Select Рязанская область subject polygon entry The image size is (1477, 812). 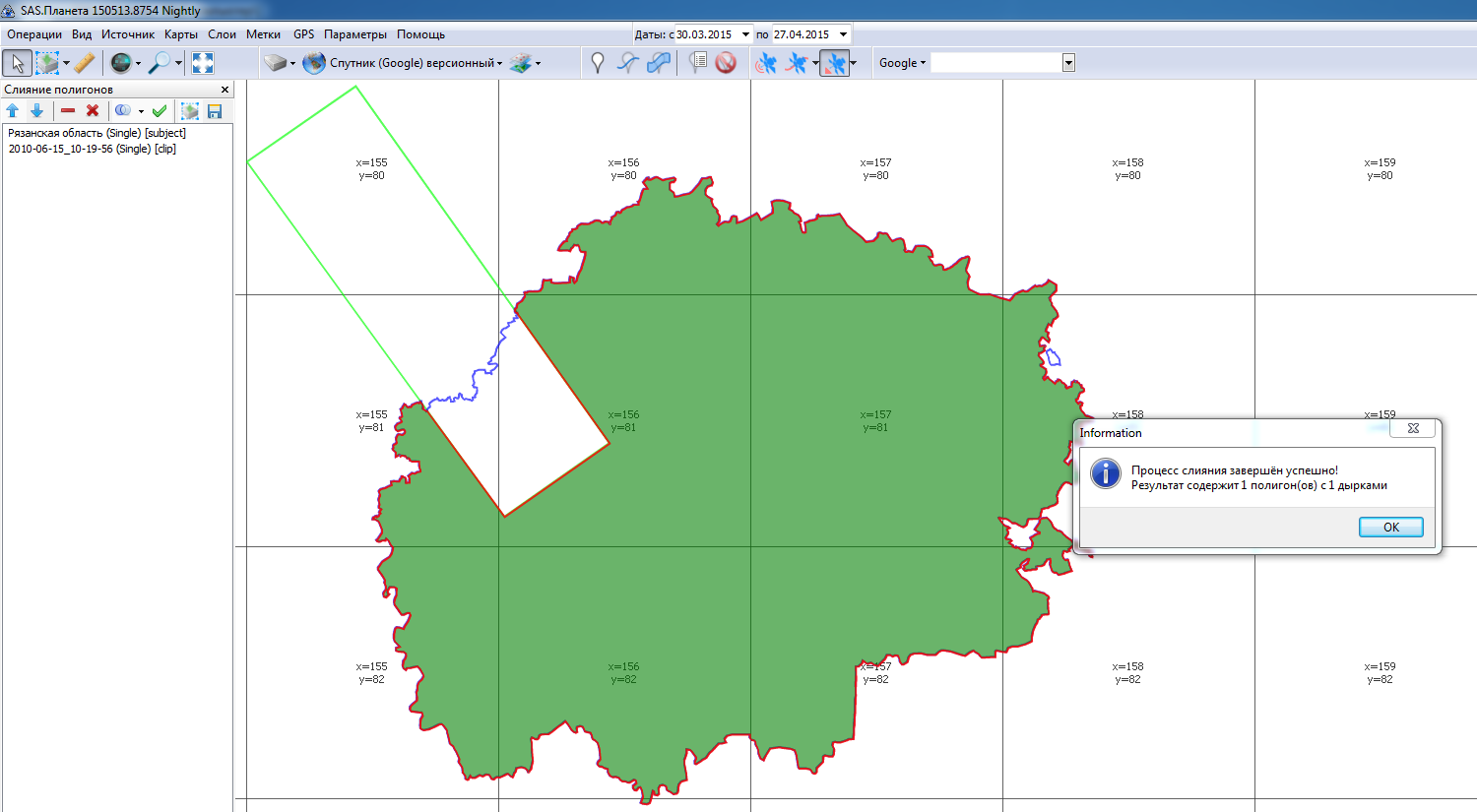pyautogui.click(x=96, y=133)
